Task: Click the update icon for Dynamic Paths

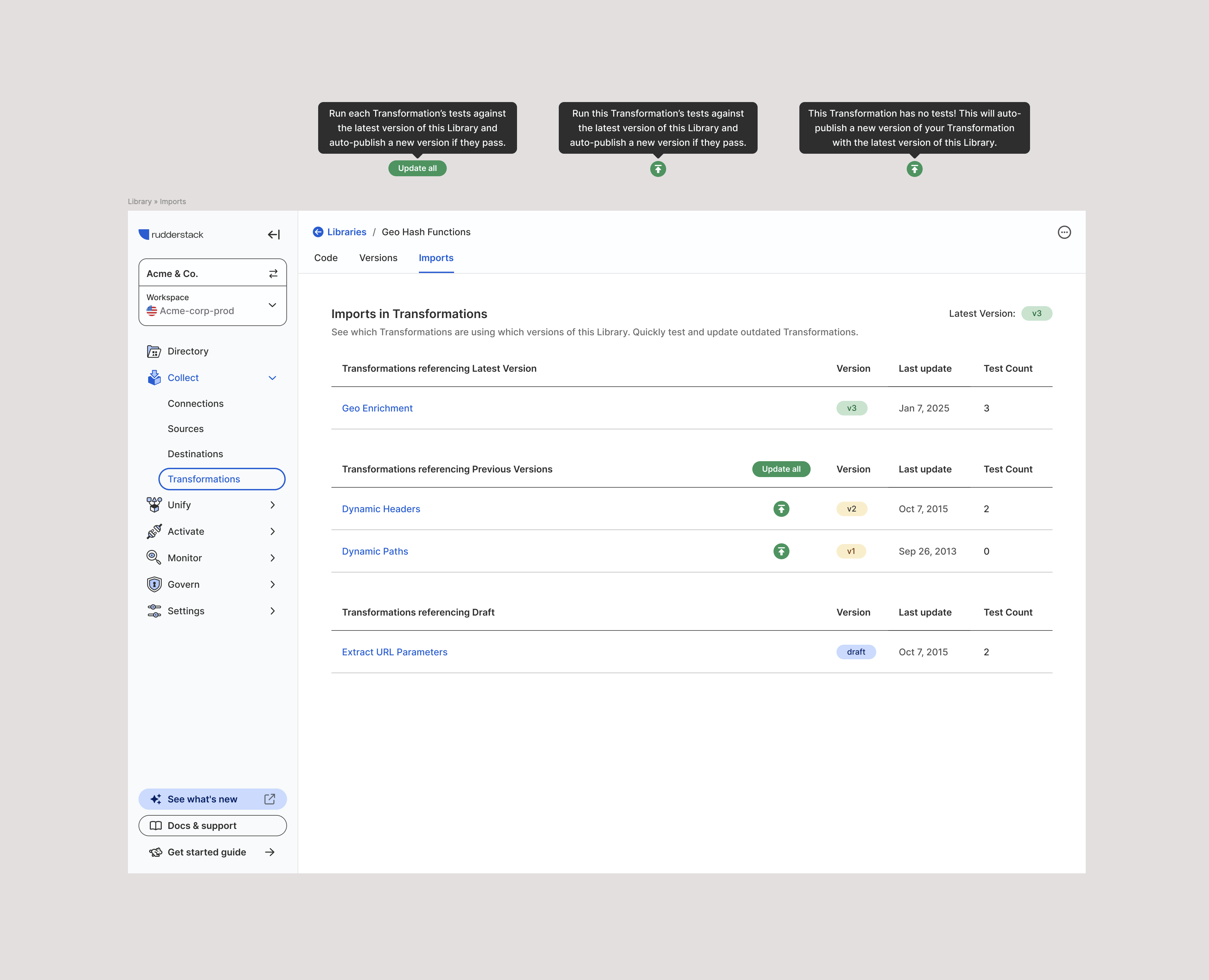Action: (x=781, y=551)
